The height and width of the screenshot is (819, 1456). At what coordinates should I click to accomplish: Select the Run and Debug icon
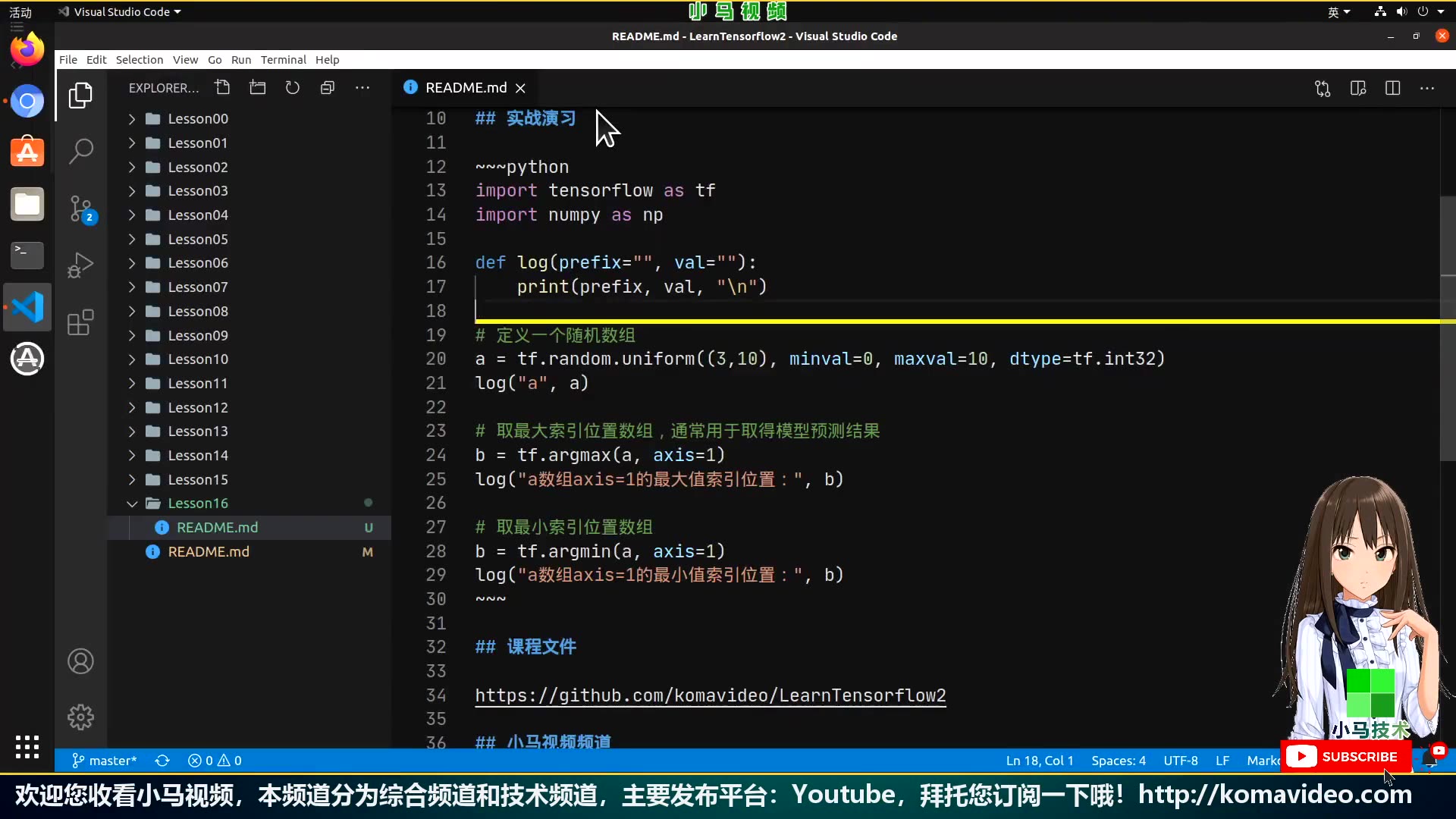[x=80, y=265]
